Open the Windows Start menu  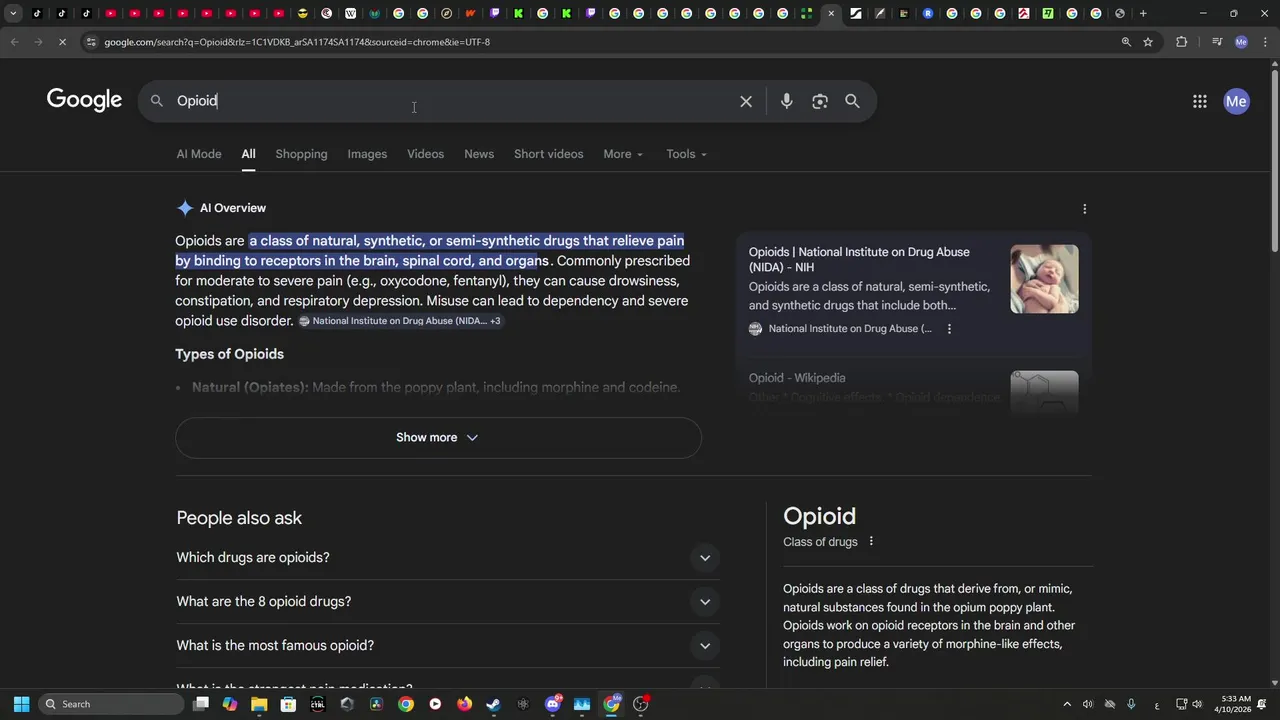[21, 704]
